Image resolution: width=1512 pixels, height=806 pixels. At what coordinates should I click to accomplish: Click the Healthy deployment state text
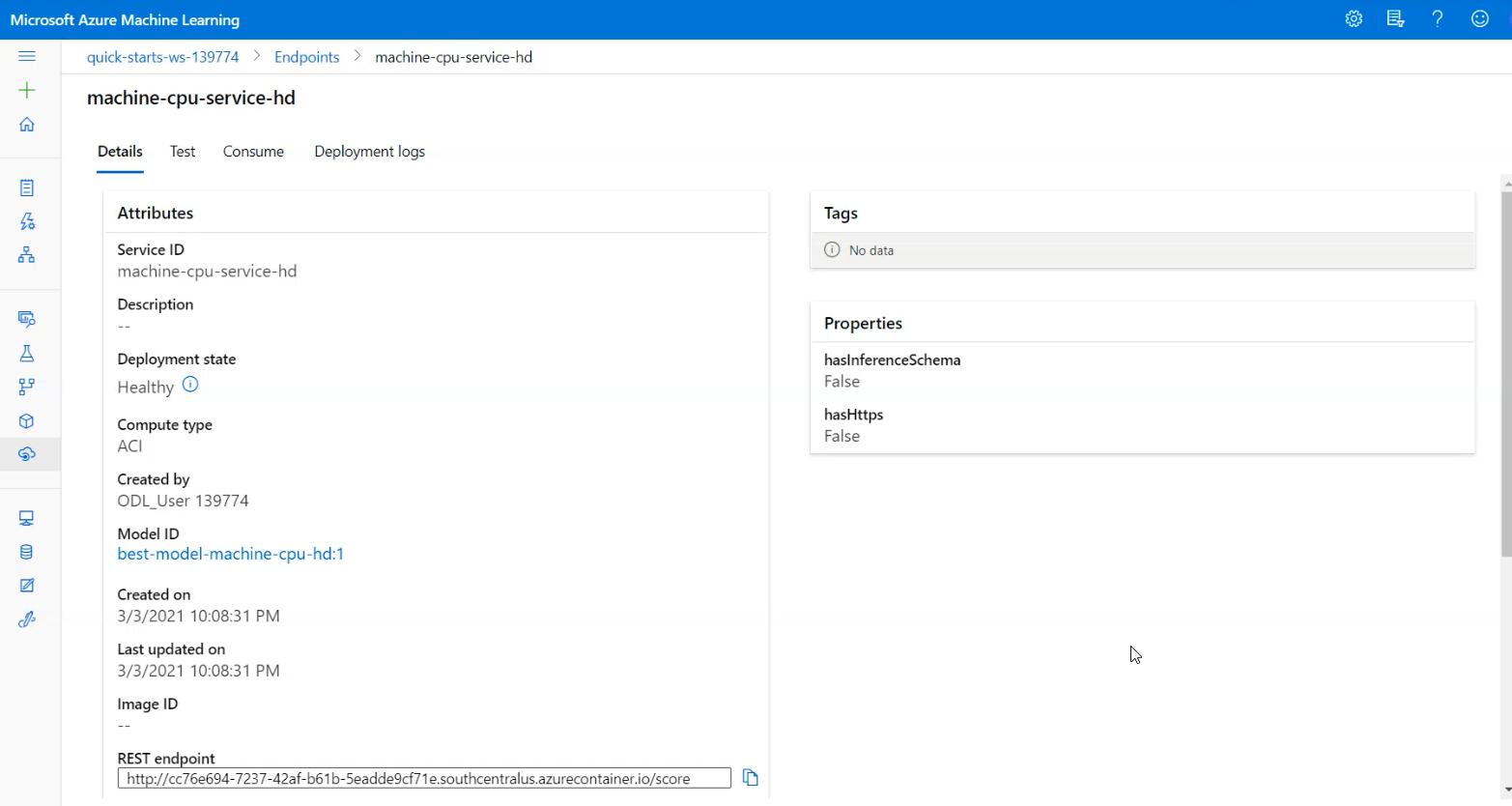(145, 388)
